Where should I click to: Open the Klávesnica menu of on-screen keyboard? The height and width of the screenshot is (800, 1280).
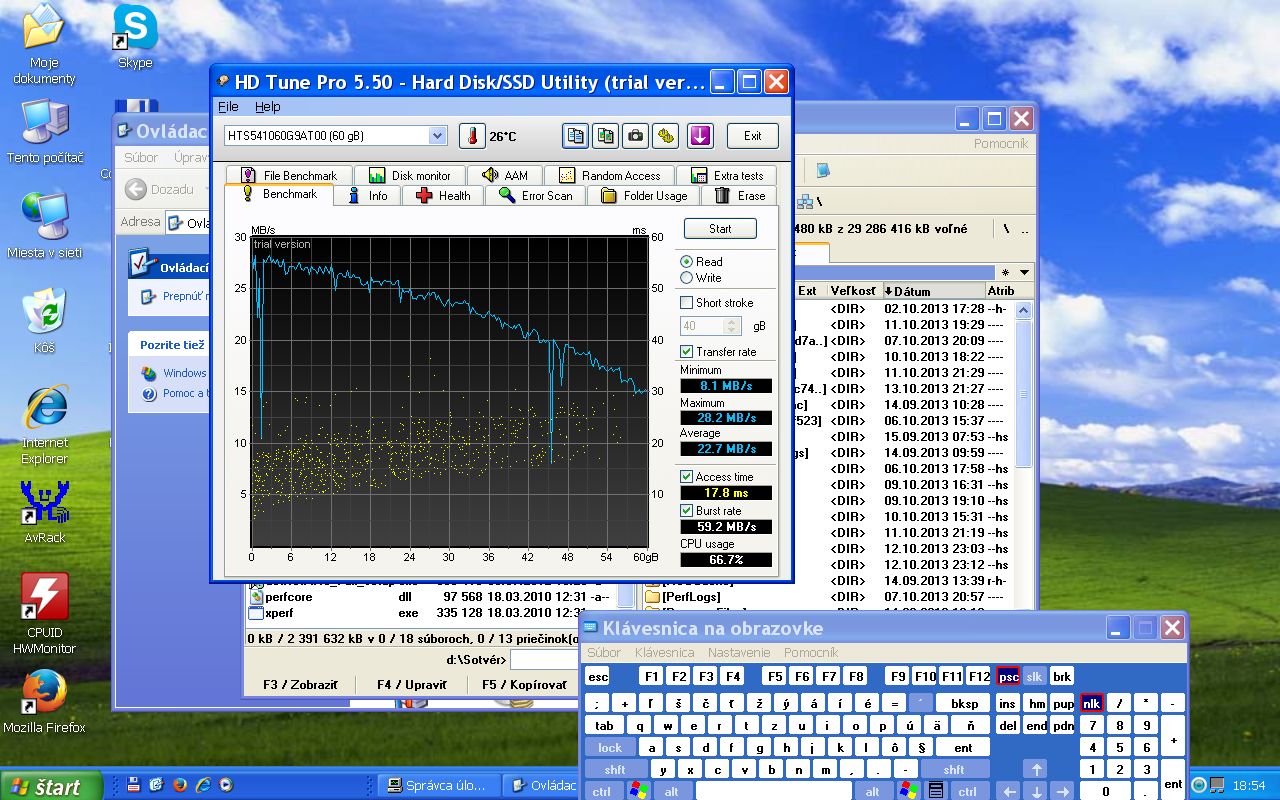point(664,652)
